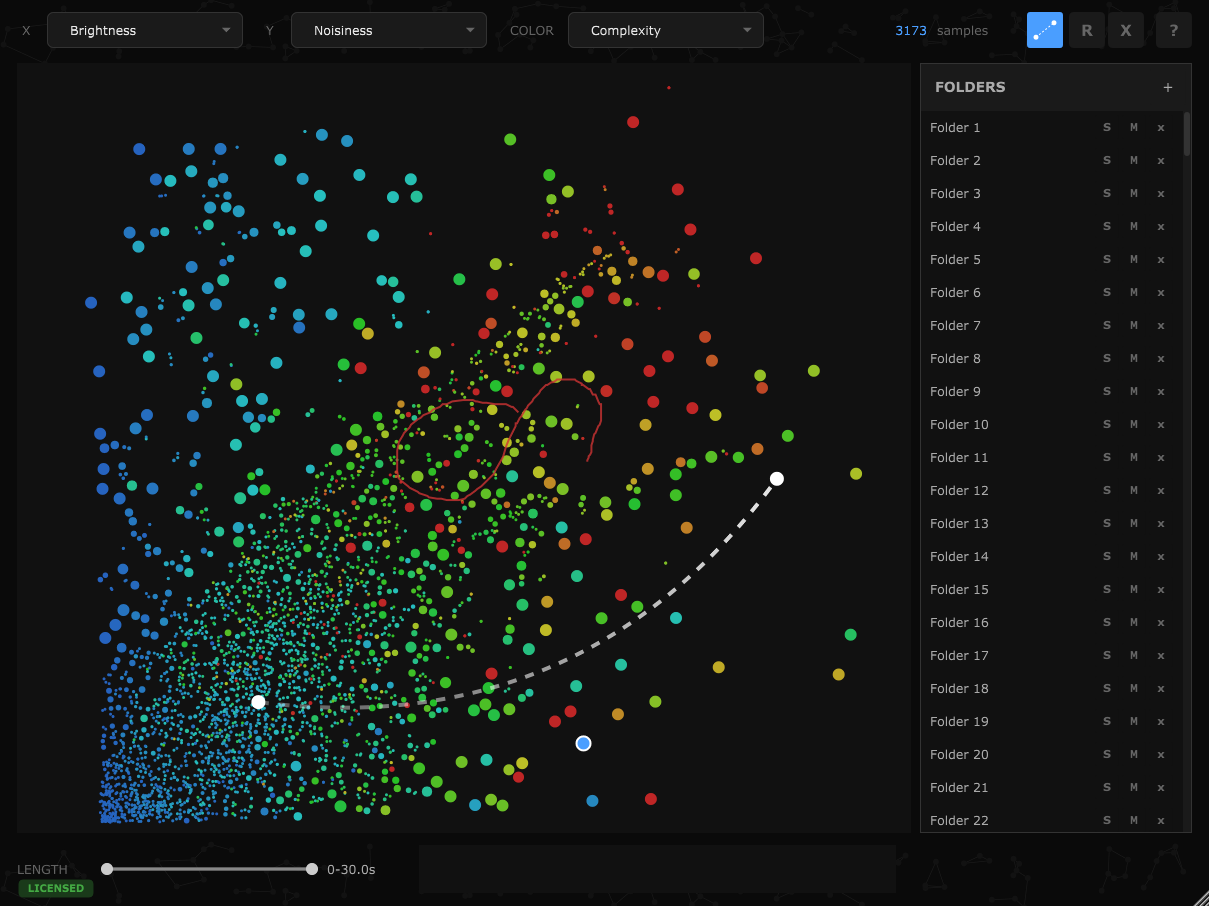Image resolution: width=1209 pixels, height=906 pixels.
Task: Add a new folder with plus icon
Action: click(1167, 87)
